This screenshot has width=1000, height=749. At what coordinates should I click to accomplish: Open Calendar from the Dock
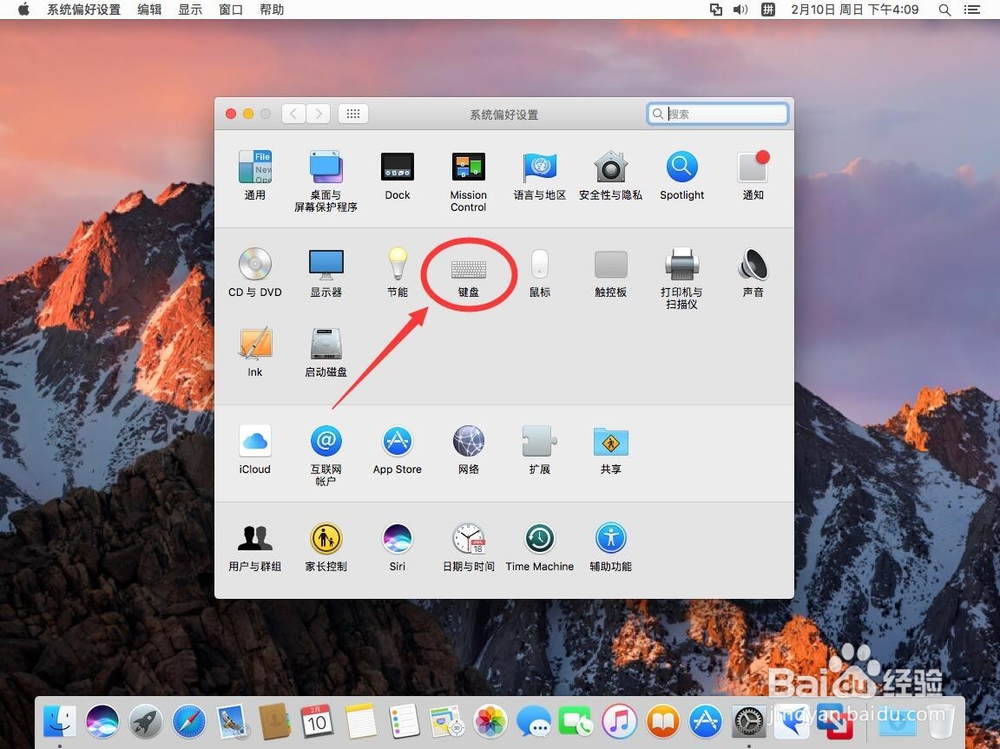pyautogui.click(x=317, y=722)
